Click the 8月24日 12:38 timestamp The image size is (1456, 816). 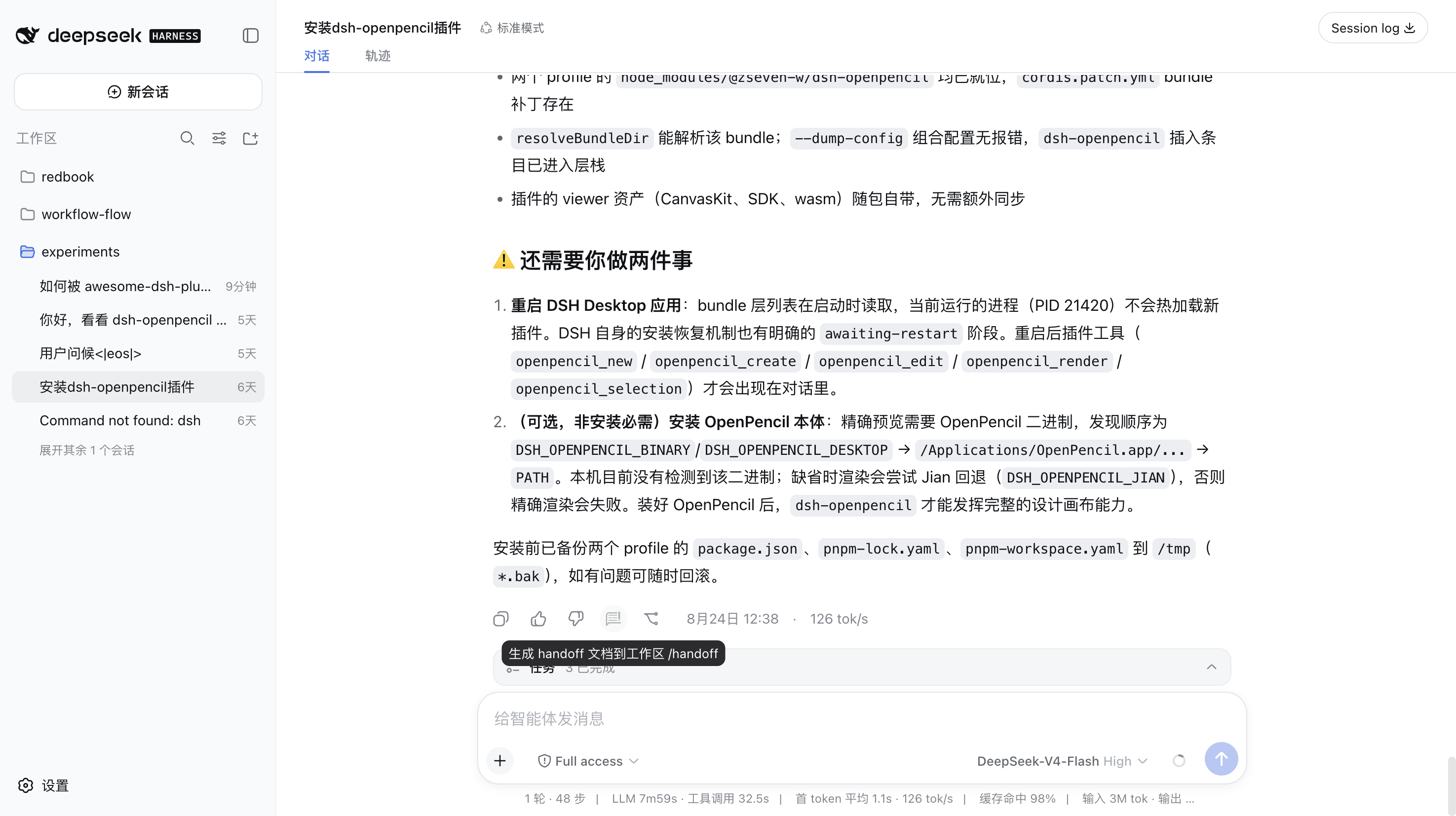(732, 619)
